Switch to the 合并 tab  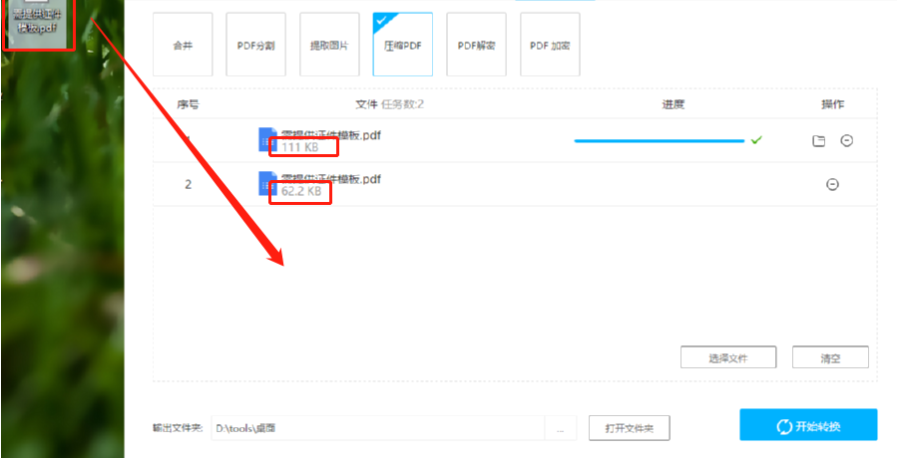182,45
